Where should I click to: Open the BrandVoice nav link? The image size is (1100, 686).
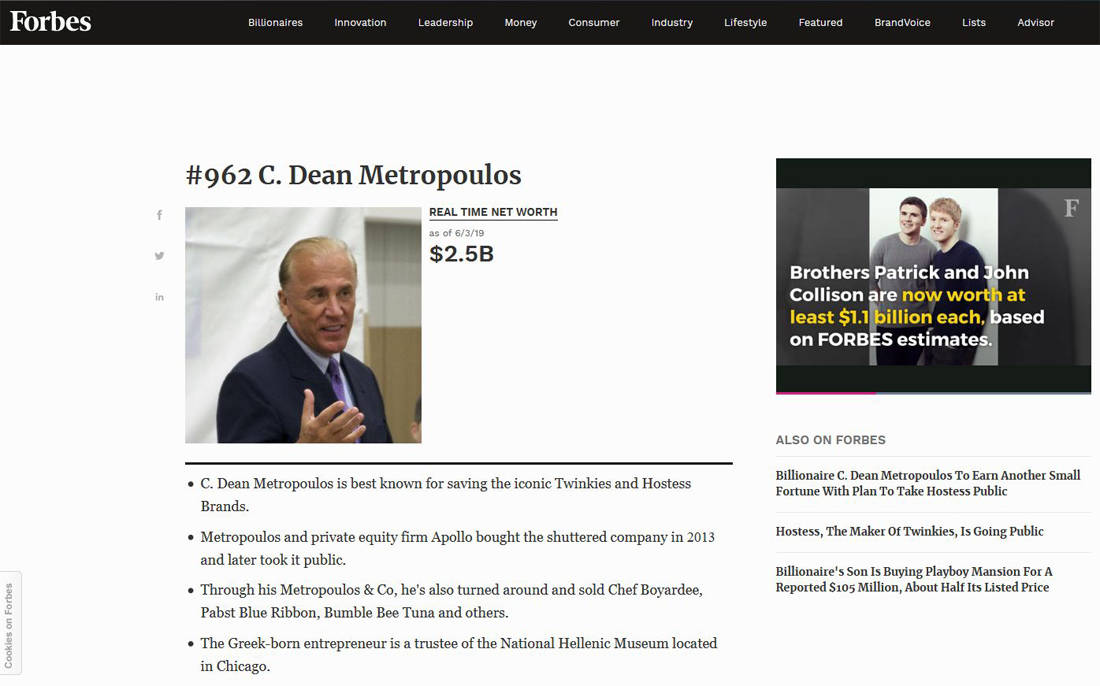pyautogui.click(x=902, y=22)
